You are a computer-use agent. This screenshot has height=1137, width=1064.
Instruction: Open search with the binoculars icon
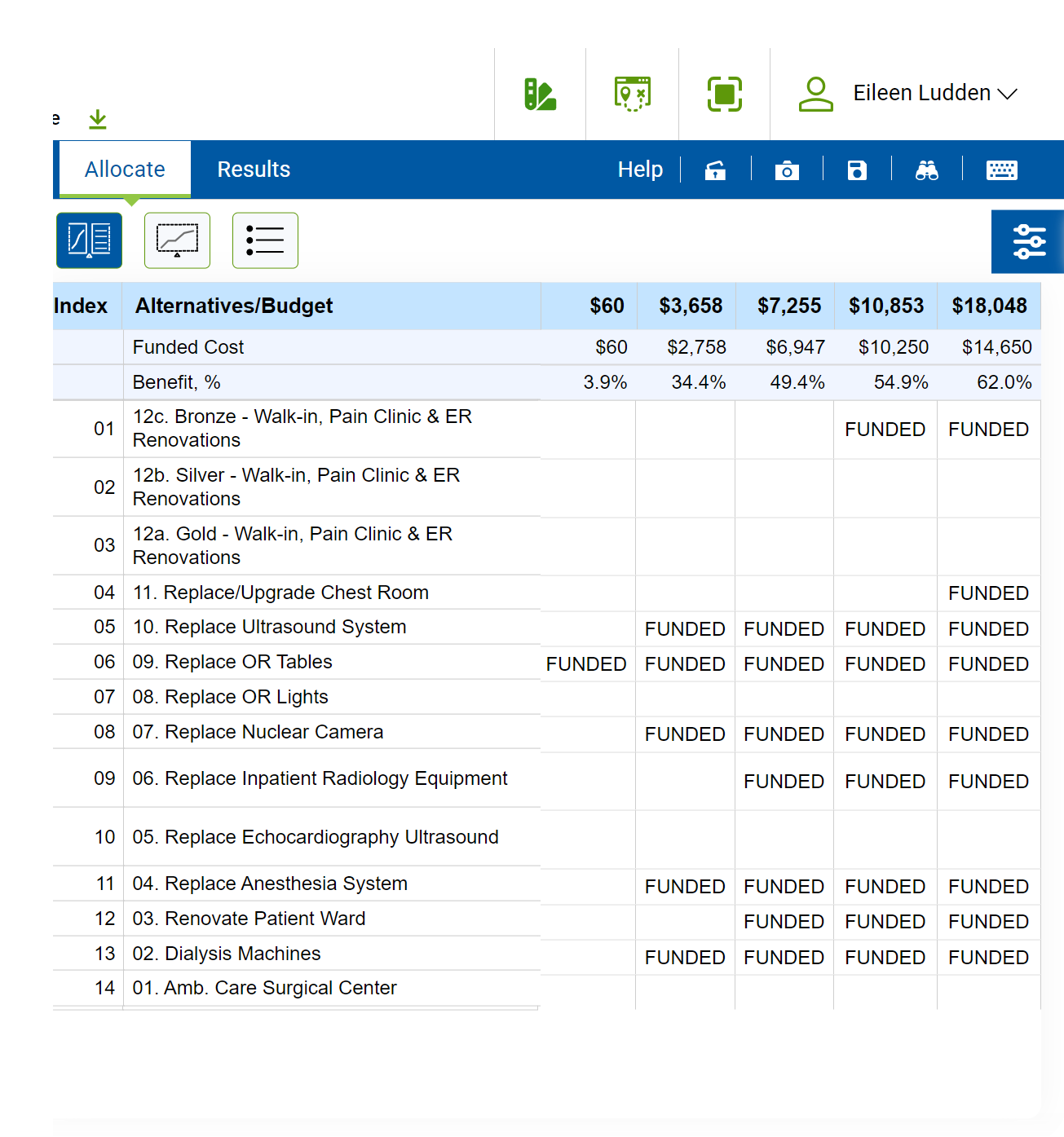[x=927, y=170]
